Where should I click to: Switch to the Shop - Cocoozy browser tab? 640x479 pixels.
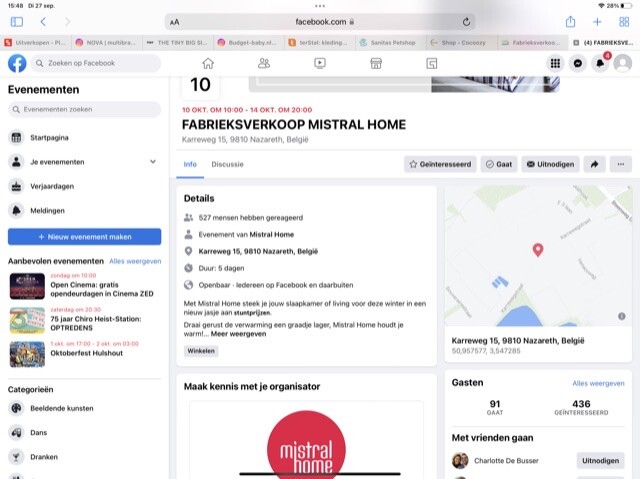(462, 42)
